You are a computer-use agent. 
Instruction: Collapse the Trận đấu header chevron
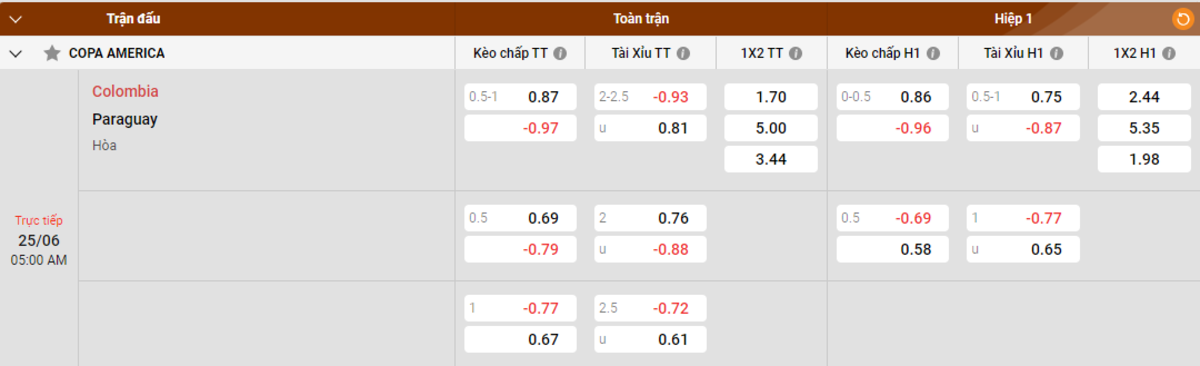pyautogui.click(x=15, y=19)
